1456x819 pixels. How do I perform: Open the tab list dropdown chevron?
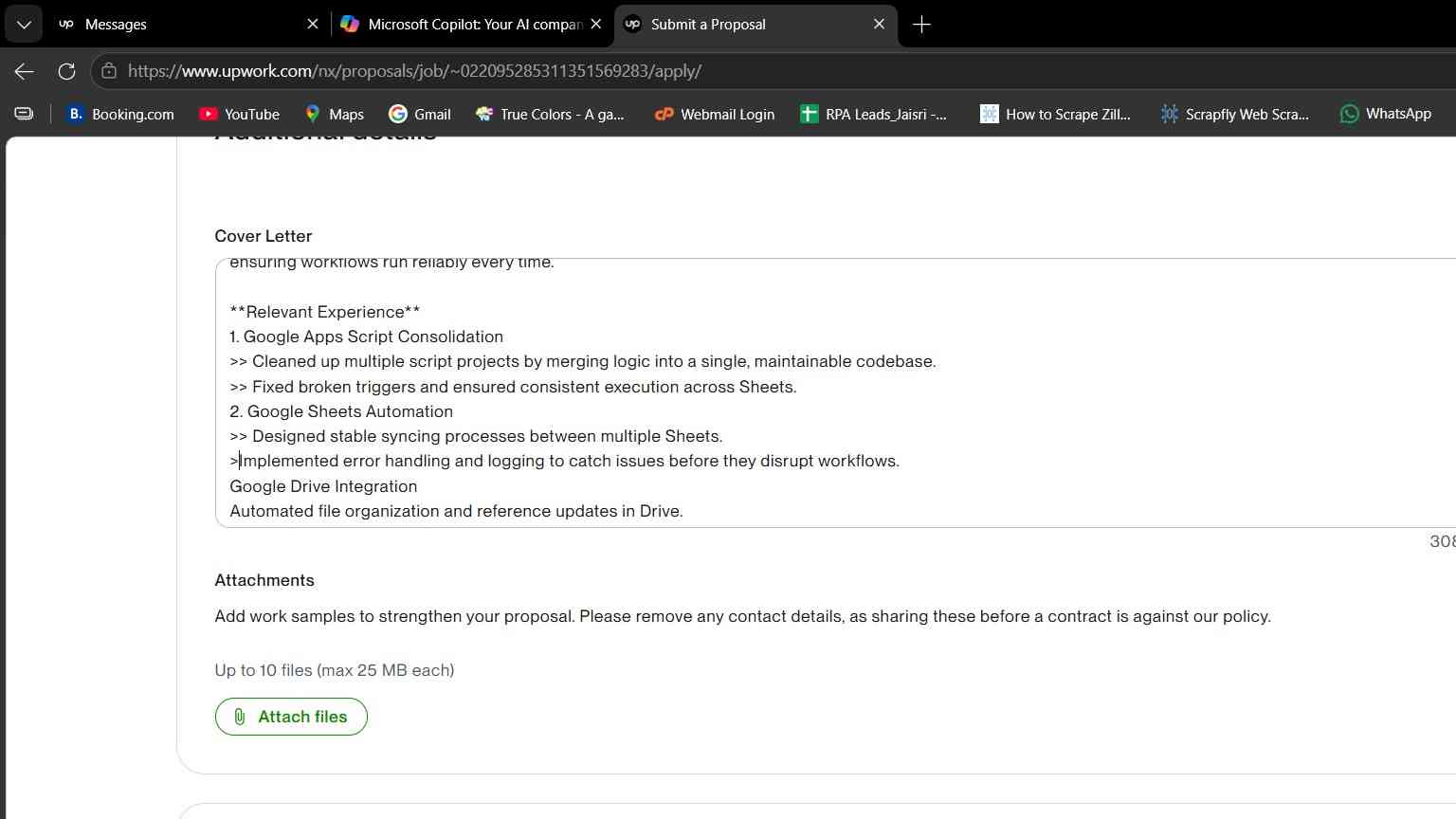[24, 24]
